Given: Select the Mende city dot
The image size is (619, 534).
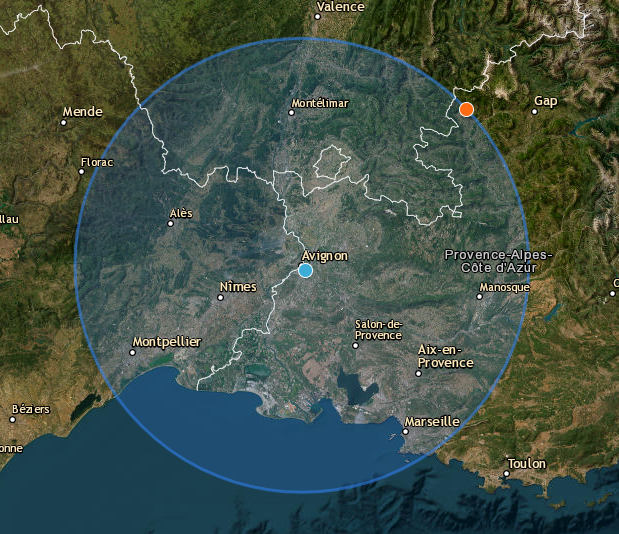Looking at the screenshot, I should tap(65, 123).
